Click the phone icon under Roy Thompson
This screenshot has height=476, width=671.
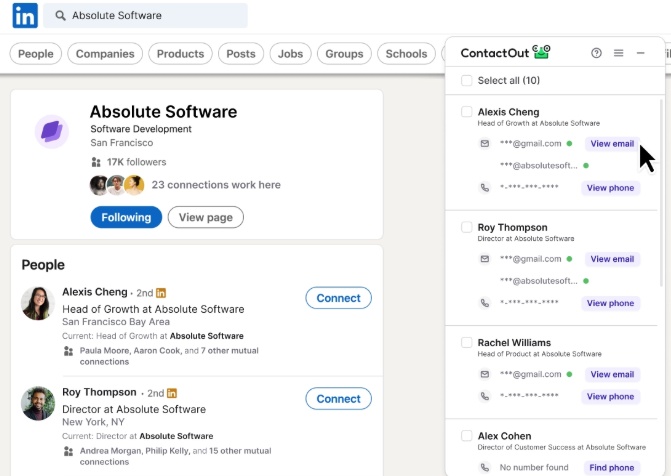pyautogui.click(x=484, y=303)
